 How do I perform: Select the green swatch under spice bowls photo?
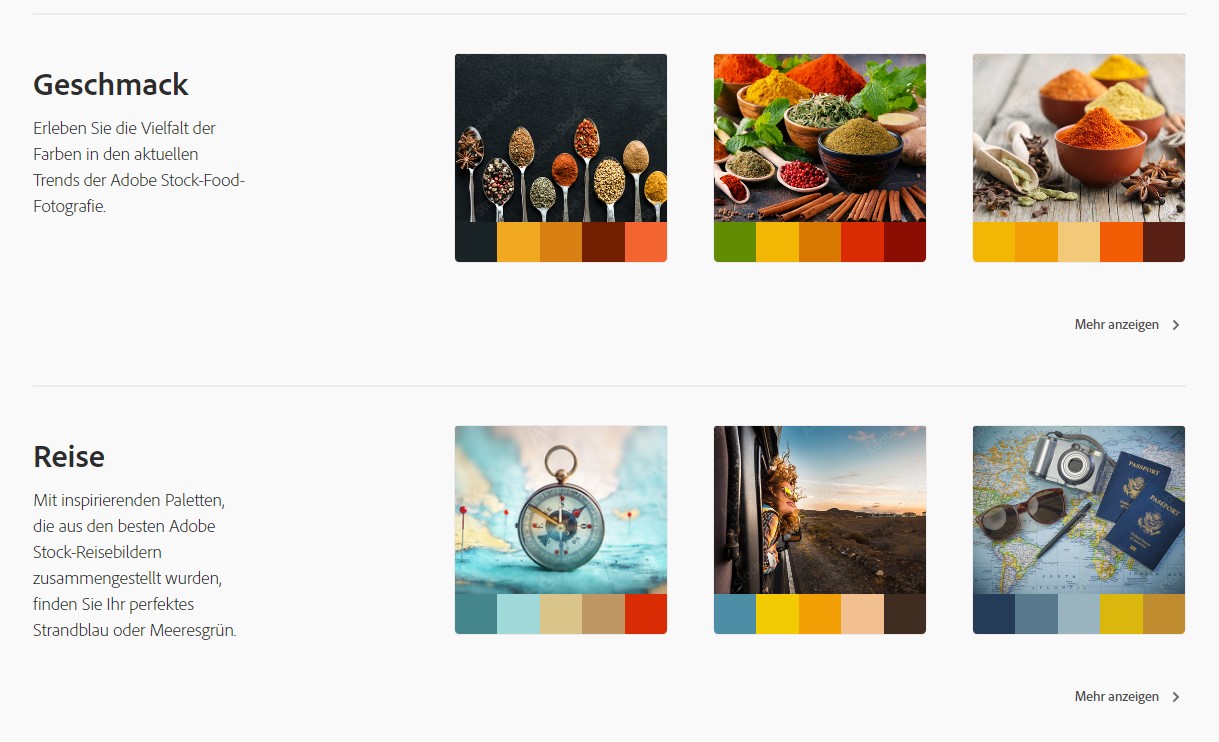[x=735, y=242]
